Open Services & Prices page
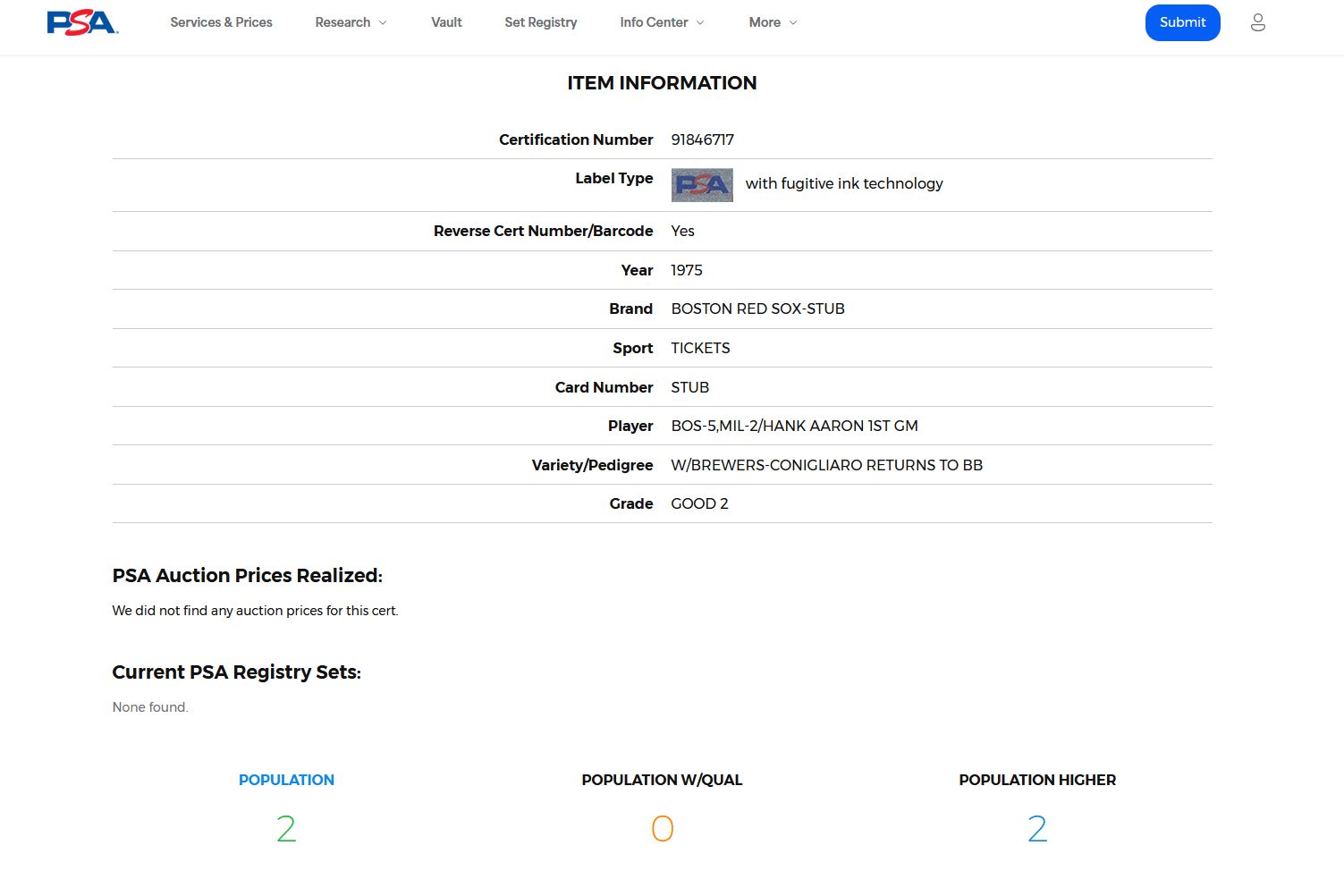1344x896 pixels. (221, 22)
